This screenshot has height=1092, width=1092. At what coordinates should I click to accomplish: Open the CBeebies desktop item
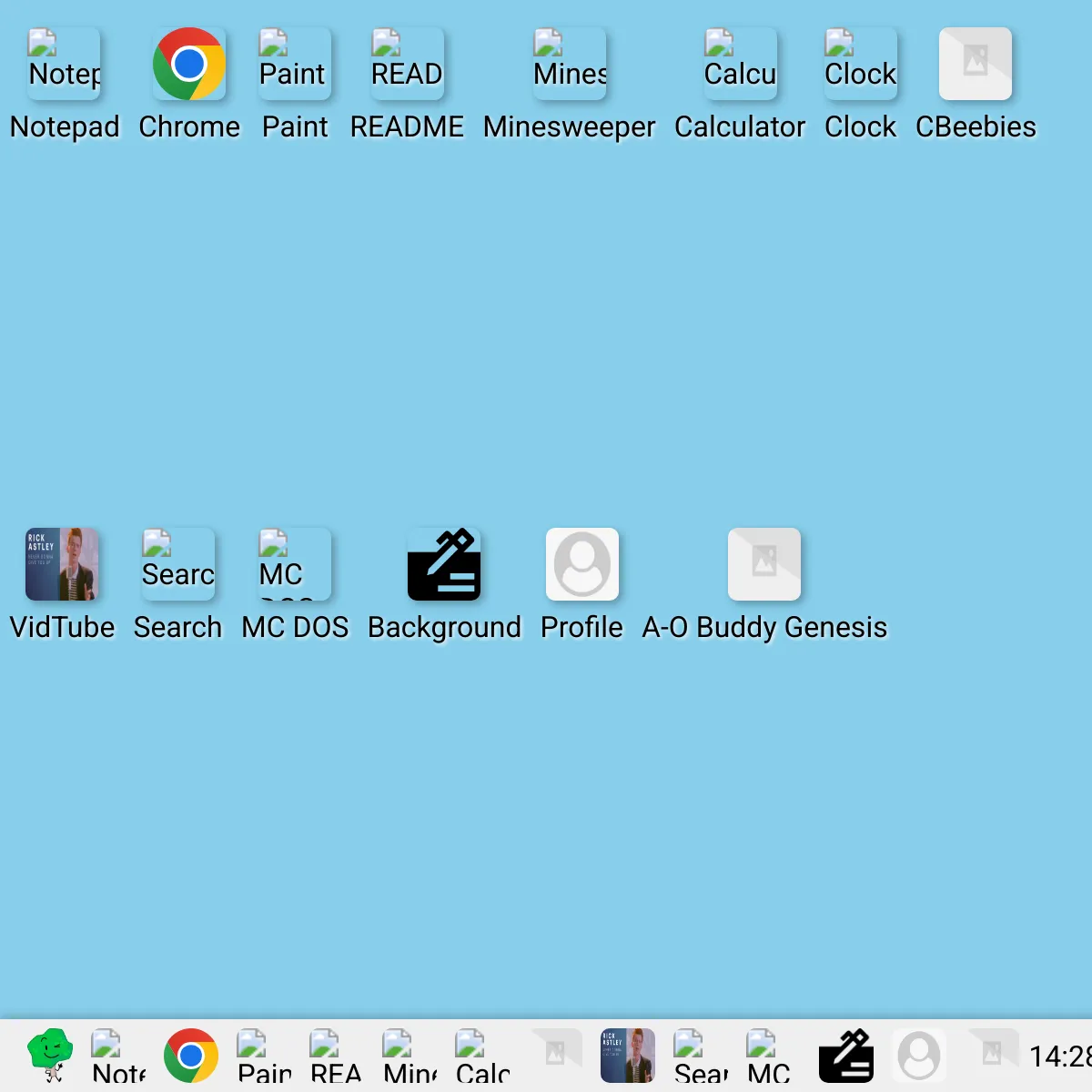click(x=975, y=63)
